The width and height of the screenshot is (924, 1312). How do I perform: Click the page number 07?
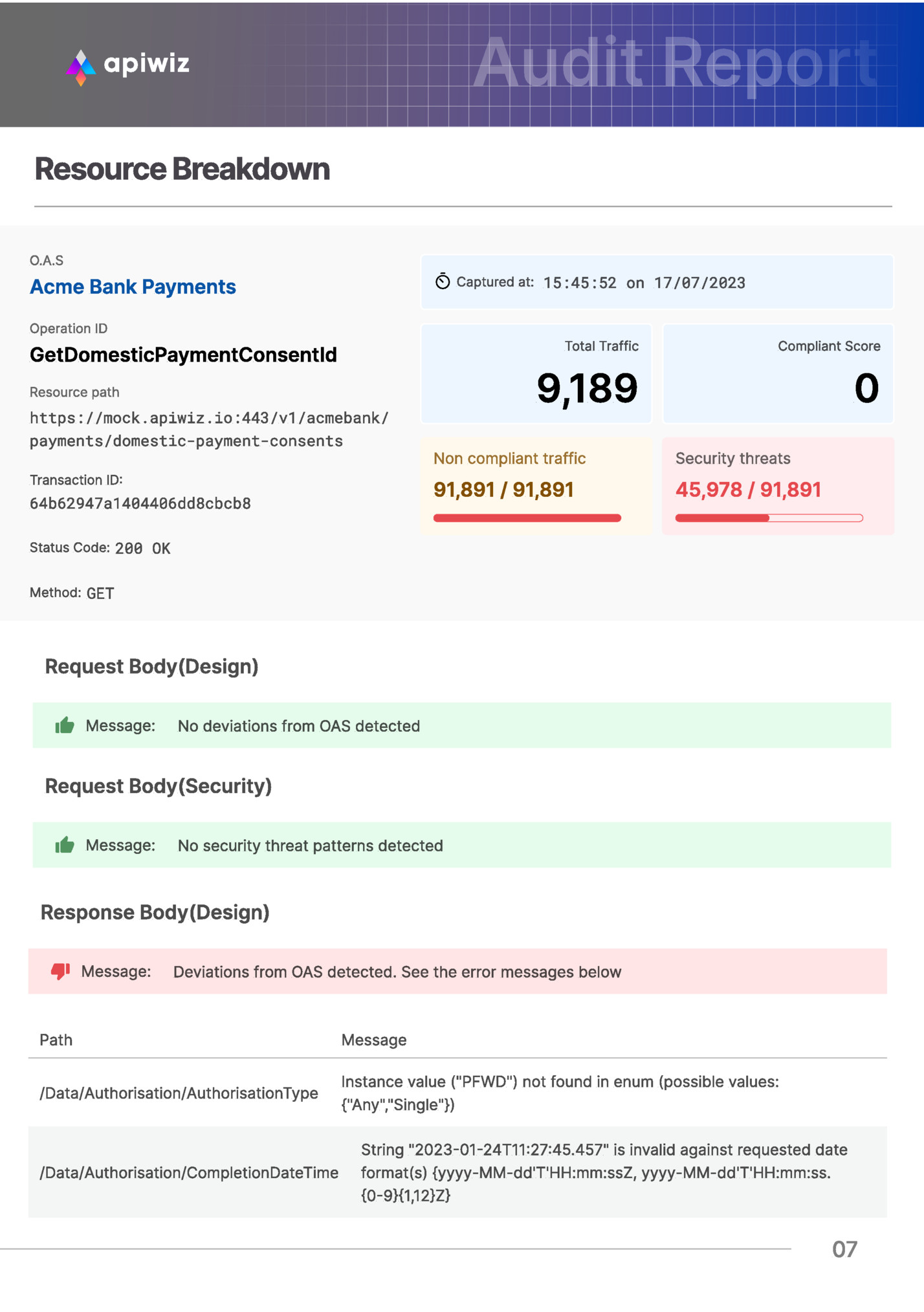844,1249
